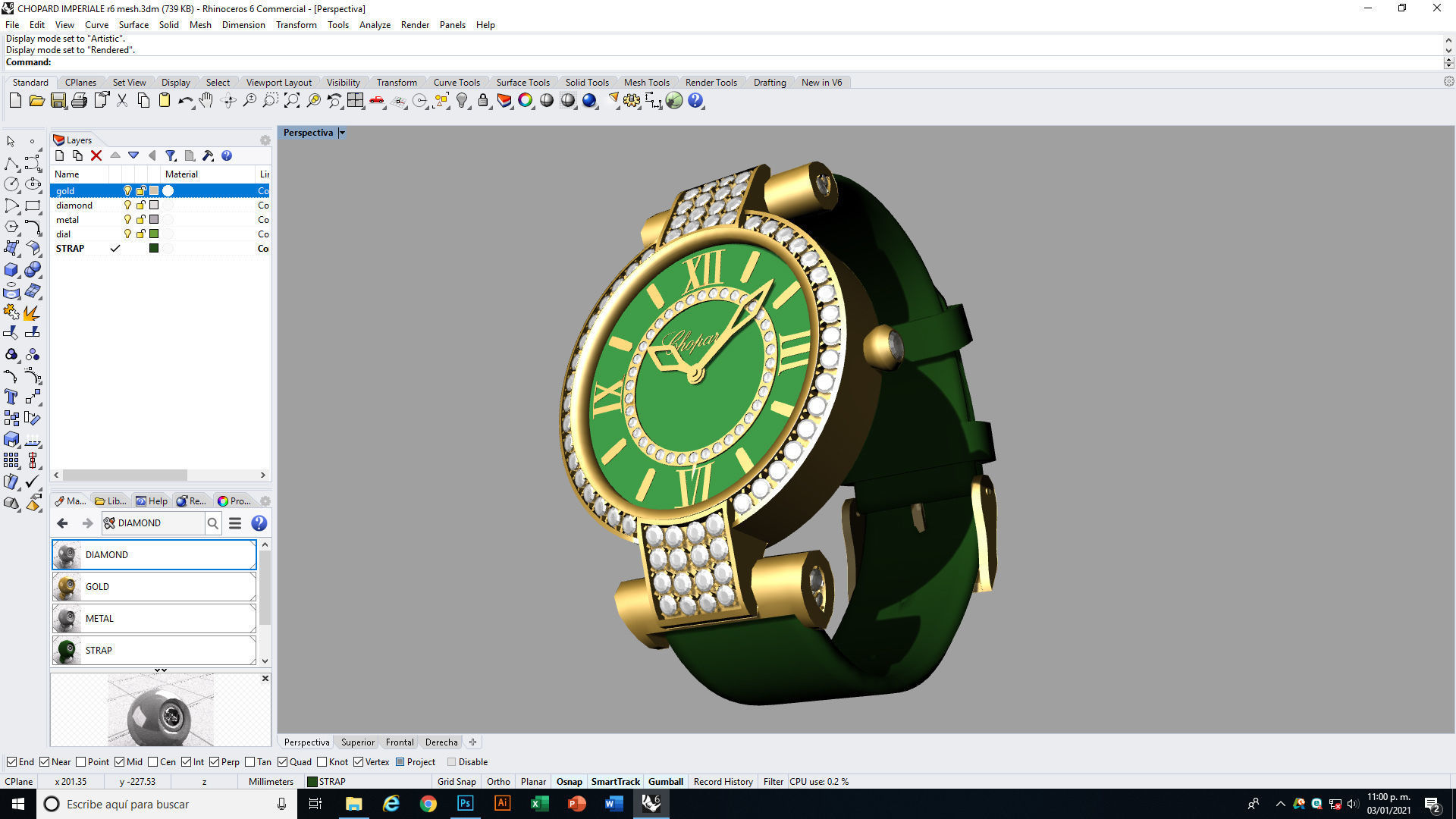Image resolution: width=1456 pixels, height=819 pixels.
Task: Click Materials panel back arrow
Action: (63, 523)
